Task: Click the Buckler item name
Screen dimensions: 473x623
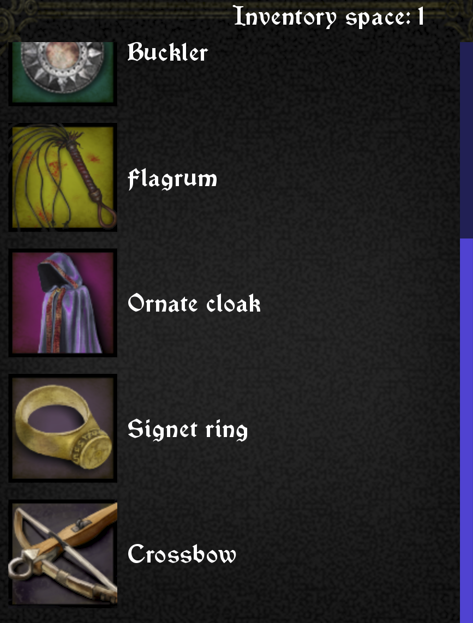Action: 167,52
